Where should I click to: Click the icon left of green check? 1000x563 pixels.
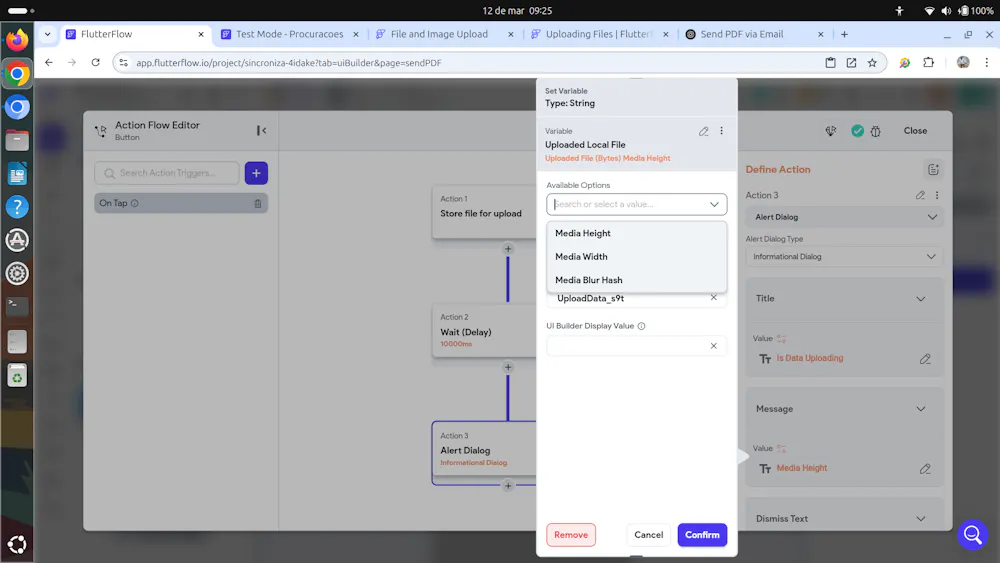tap(830, 131)
